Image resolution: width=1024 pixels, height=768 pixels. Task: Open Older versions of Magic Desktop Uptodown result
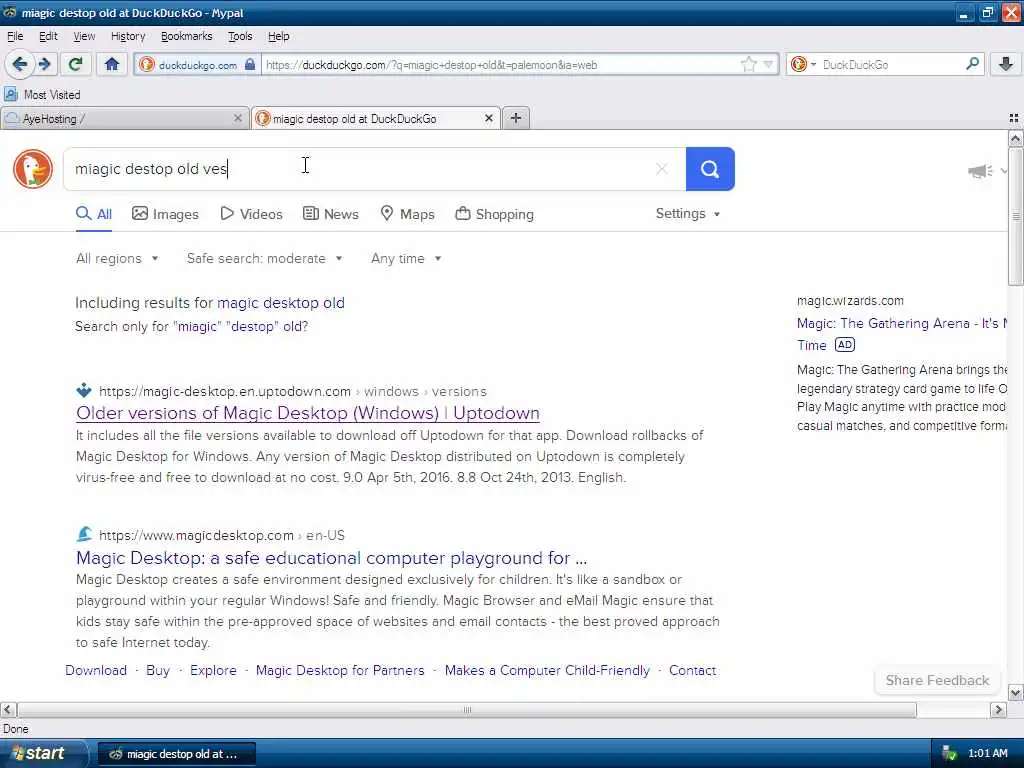308,413
